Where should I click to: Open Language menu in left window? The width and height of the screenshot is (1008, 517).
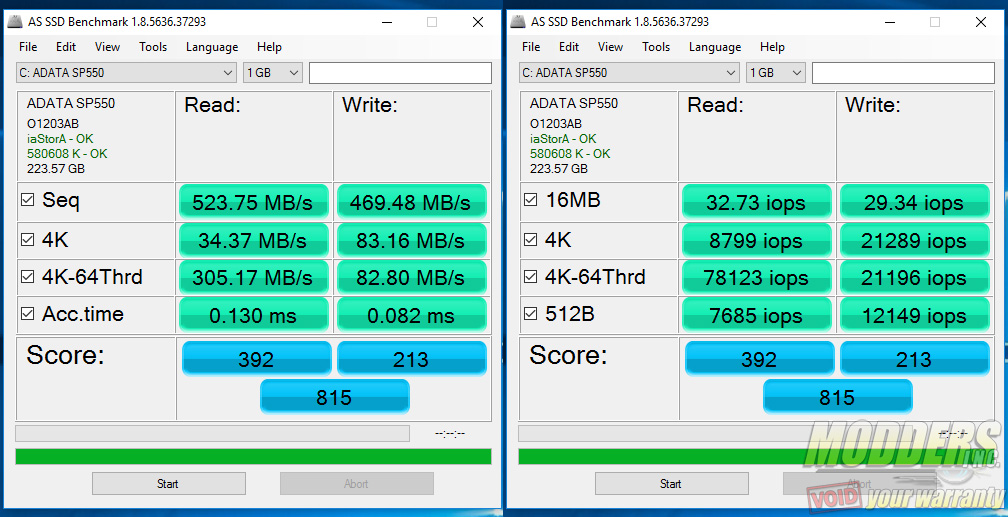point(212,47)
